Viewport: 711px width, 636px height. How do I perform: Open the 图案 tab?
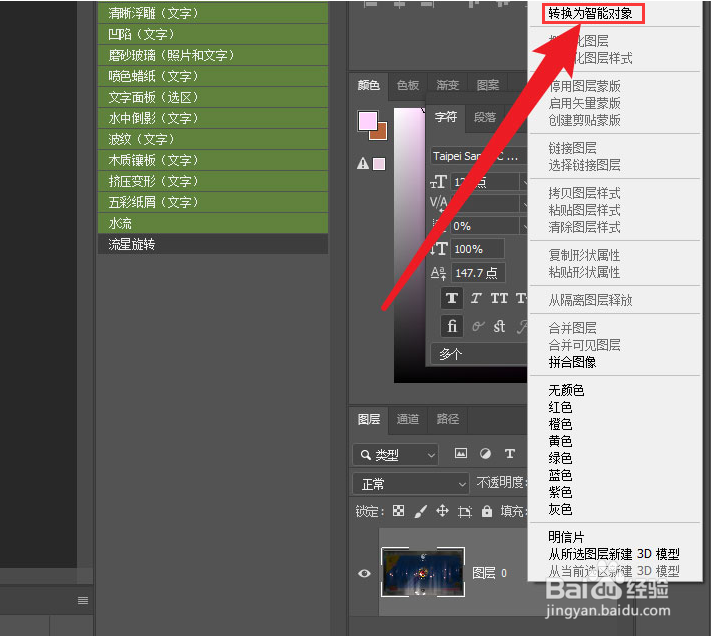coord(488,85)
